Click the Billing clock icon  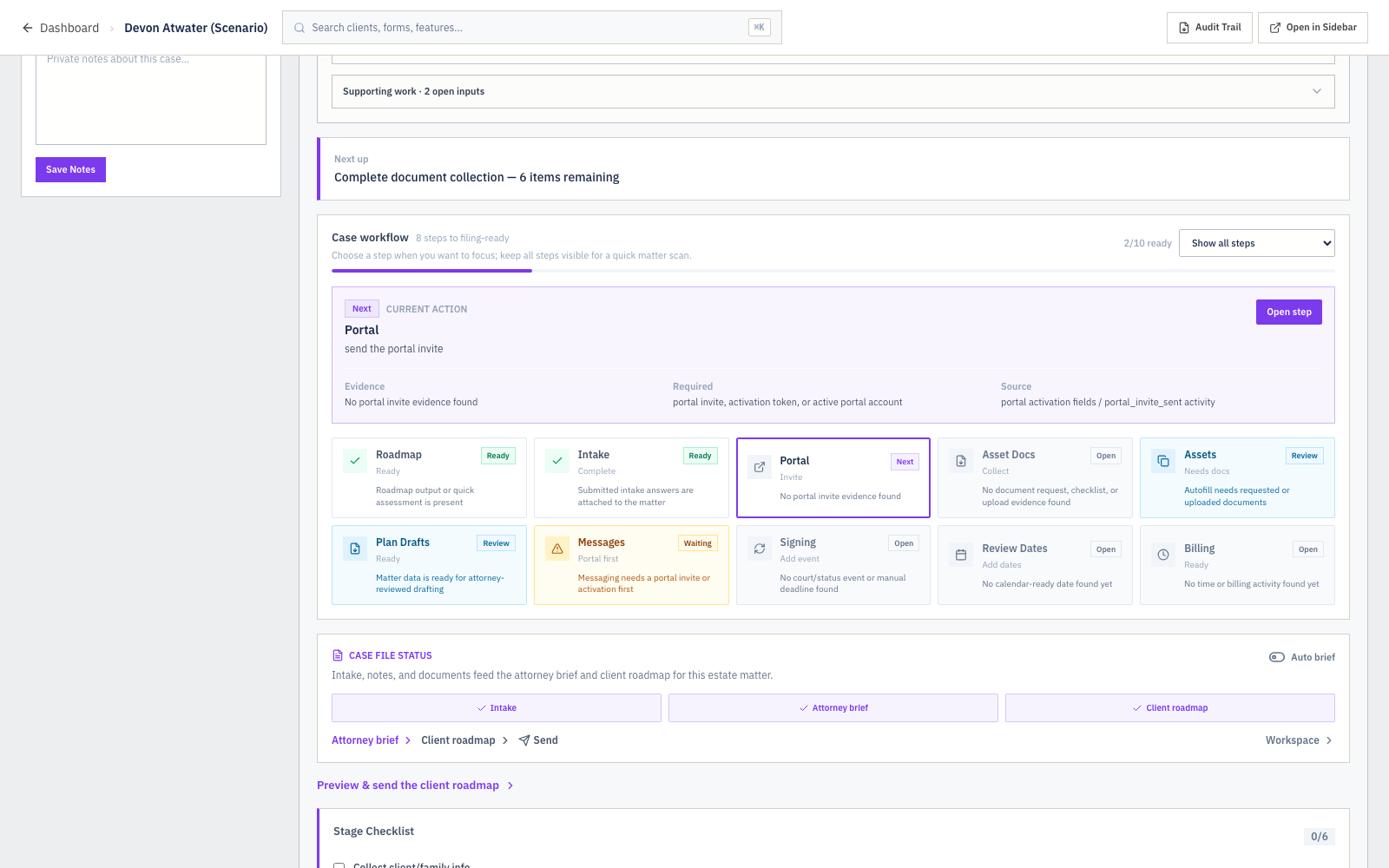(x=1163, y=555)
